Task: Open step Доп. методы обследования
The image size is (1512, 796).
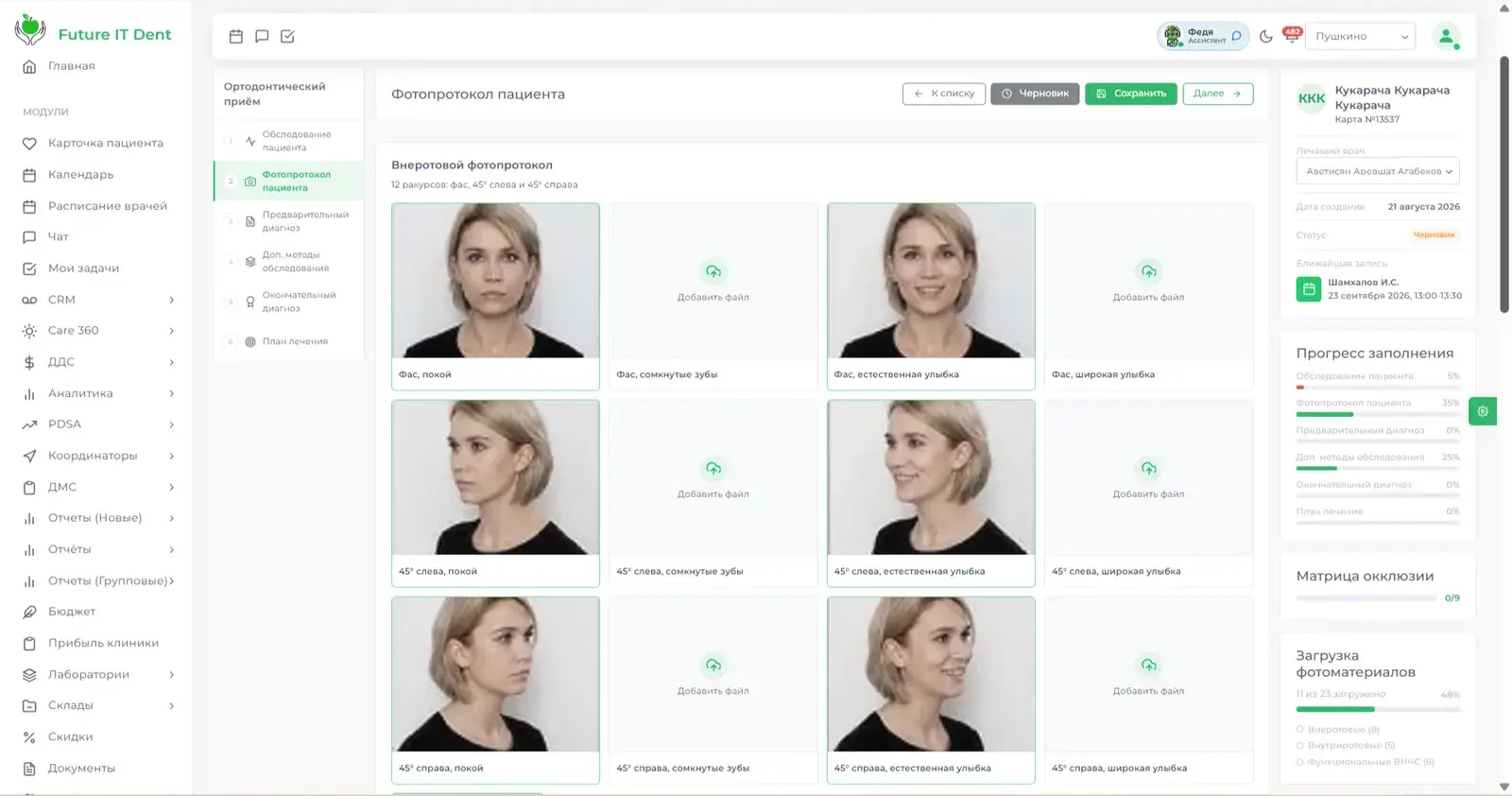Action: [x=288, y=262]
